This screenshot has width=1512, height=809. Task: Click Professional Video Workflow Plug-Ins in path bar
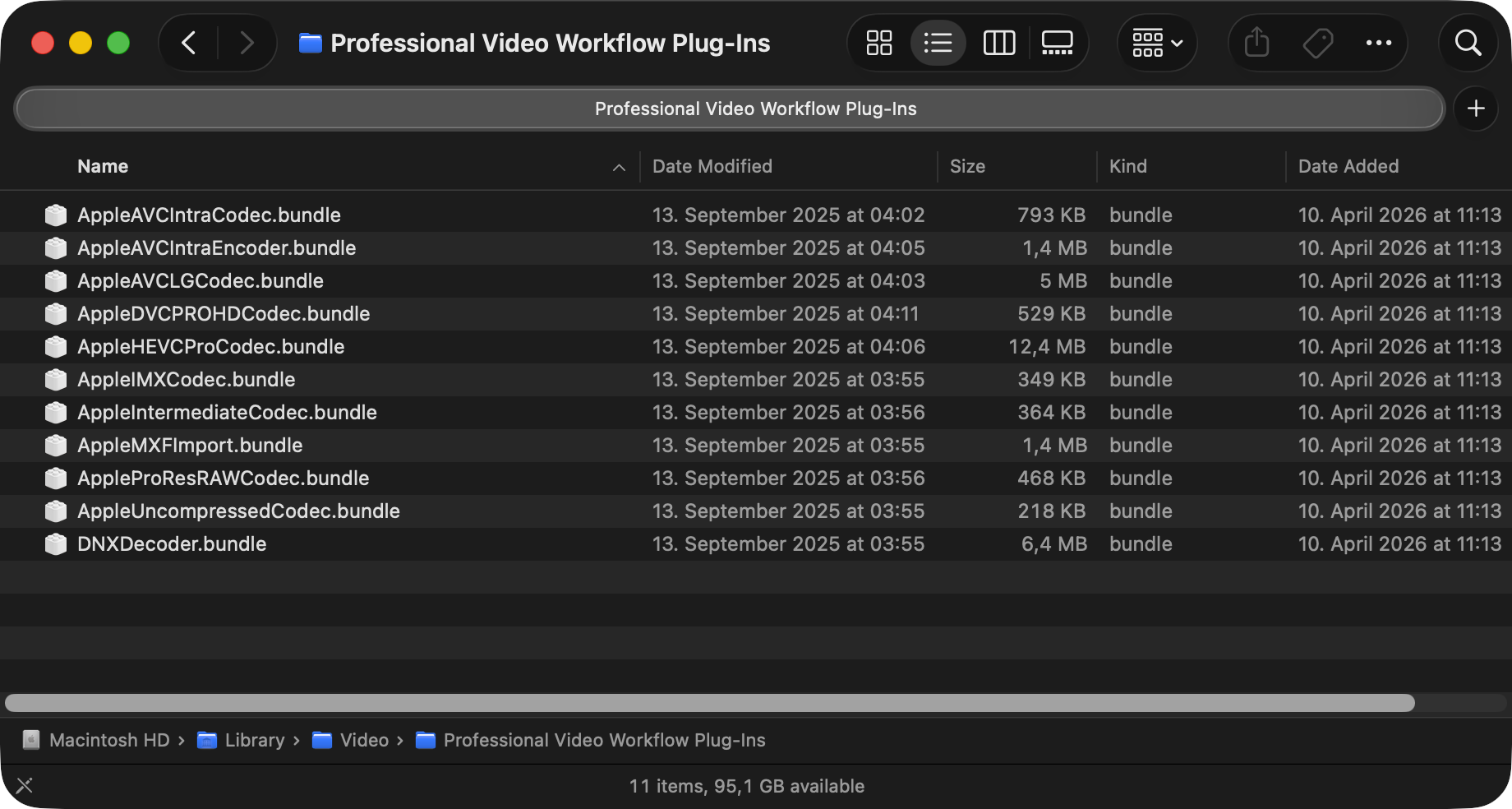click(604, 740)
